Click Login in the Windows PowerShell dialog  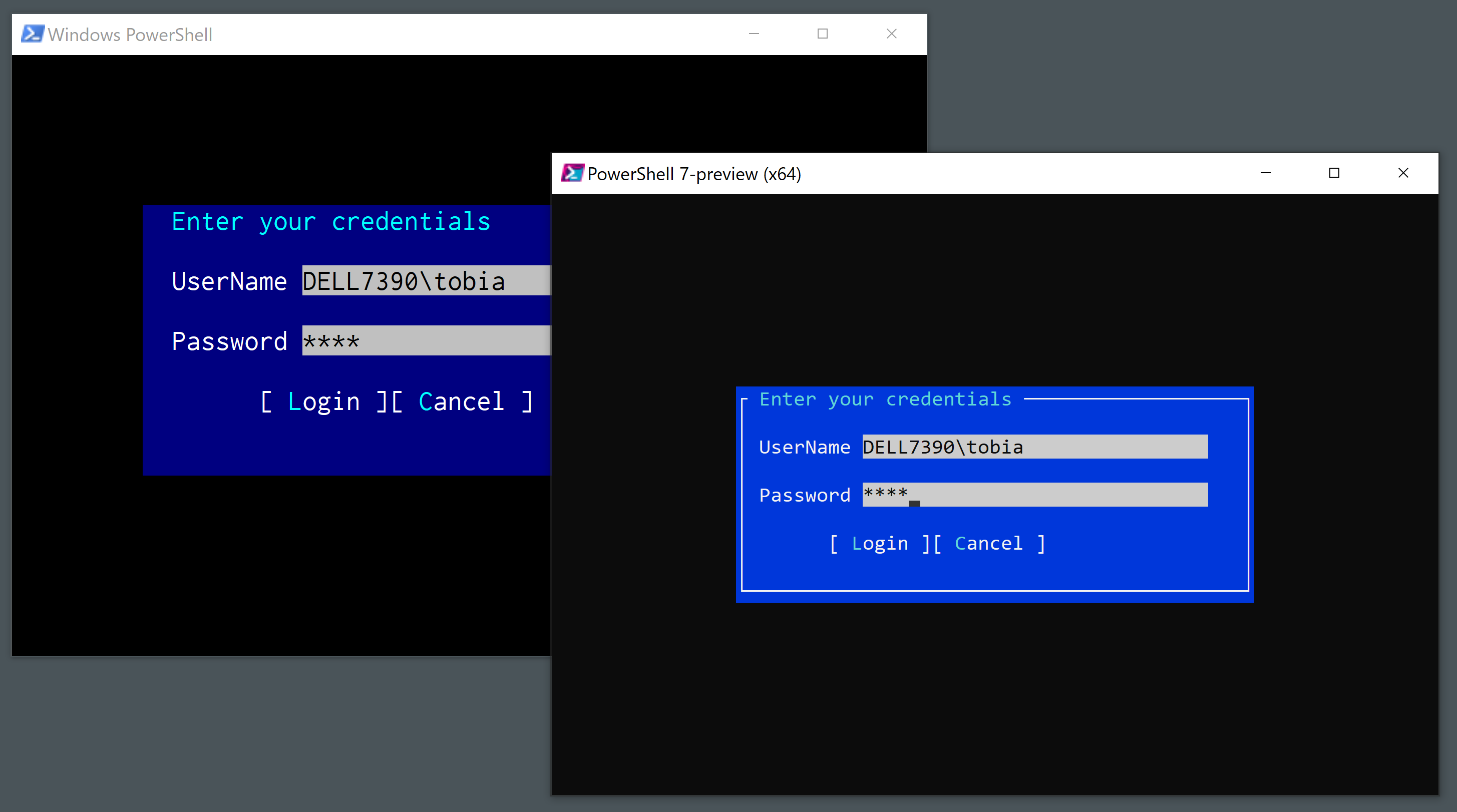324,401
